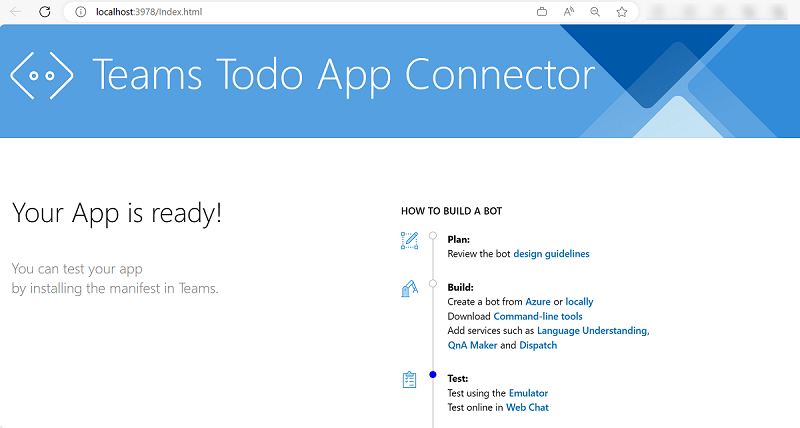Click the 'HOW TO BUILD A BOT' heading

(452, 211)
